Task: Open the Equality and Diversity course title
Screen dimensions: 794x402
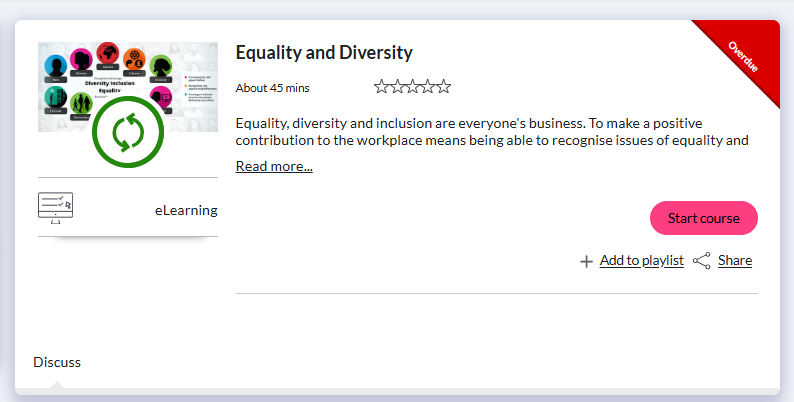Action: coord(324,53)
